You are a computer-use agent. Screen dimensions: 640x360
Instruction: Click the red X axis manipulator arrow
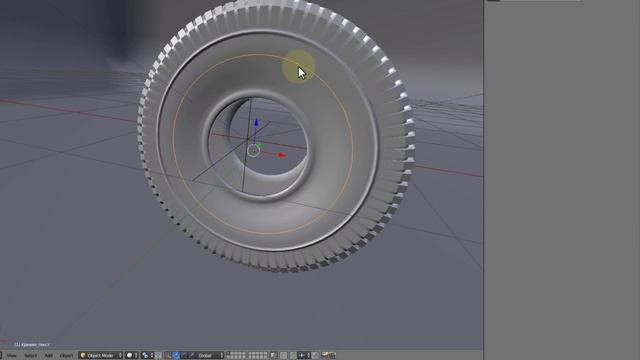point(281,155)
